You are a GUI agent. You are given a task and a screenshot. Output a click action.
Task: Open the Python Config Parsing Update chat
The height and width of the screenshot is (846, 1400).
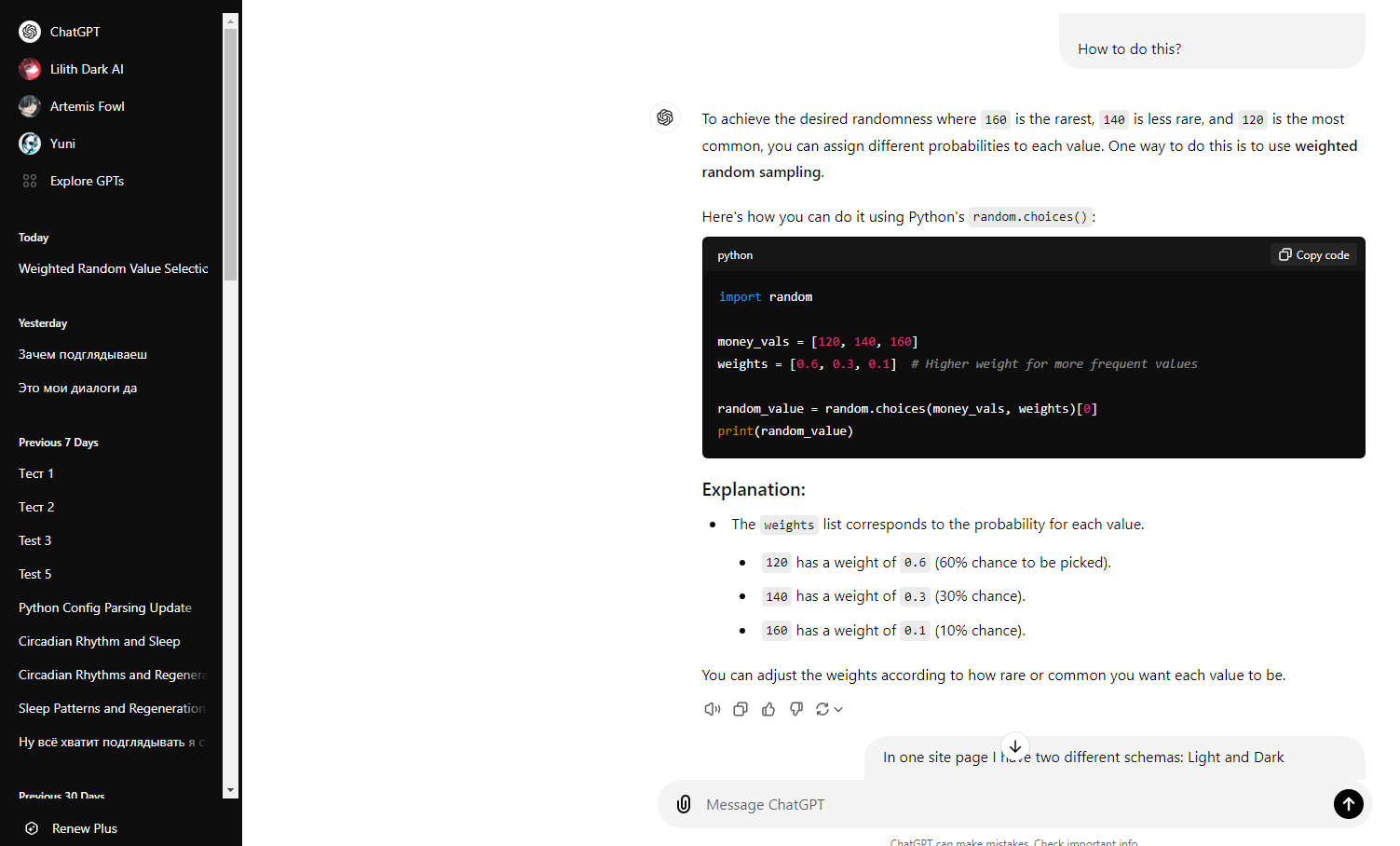click(104, 607)
